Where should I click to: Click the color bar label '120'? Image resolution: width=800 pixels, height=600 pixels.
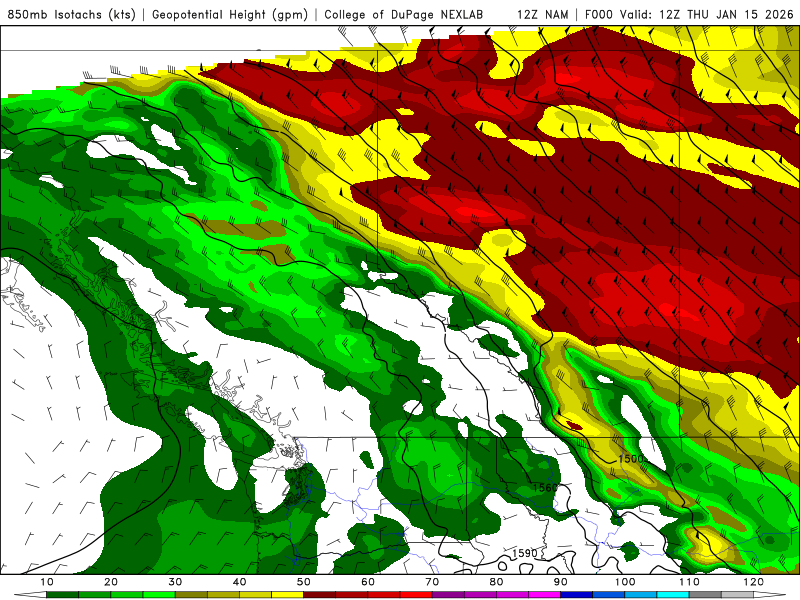pyautogui.click(x=753, y=582)
